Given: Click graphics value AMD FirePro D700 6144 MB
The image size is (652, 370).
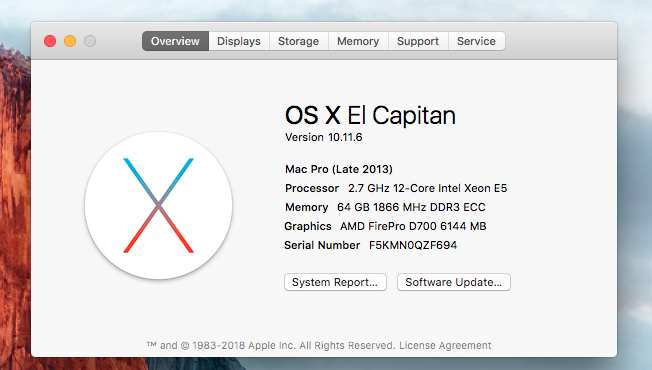Looking at the screenshot, I should pyautogui.click(x=413, y=226).
